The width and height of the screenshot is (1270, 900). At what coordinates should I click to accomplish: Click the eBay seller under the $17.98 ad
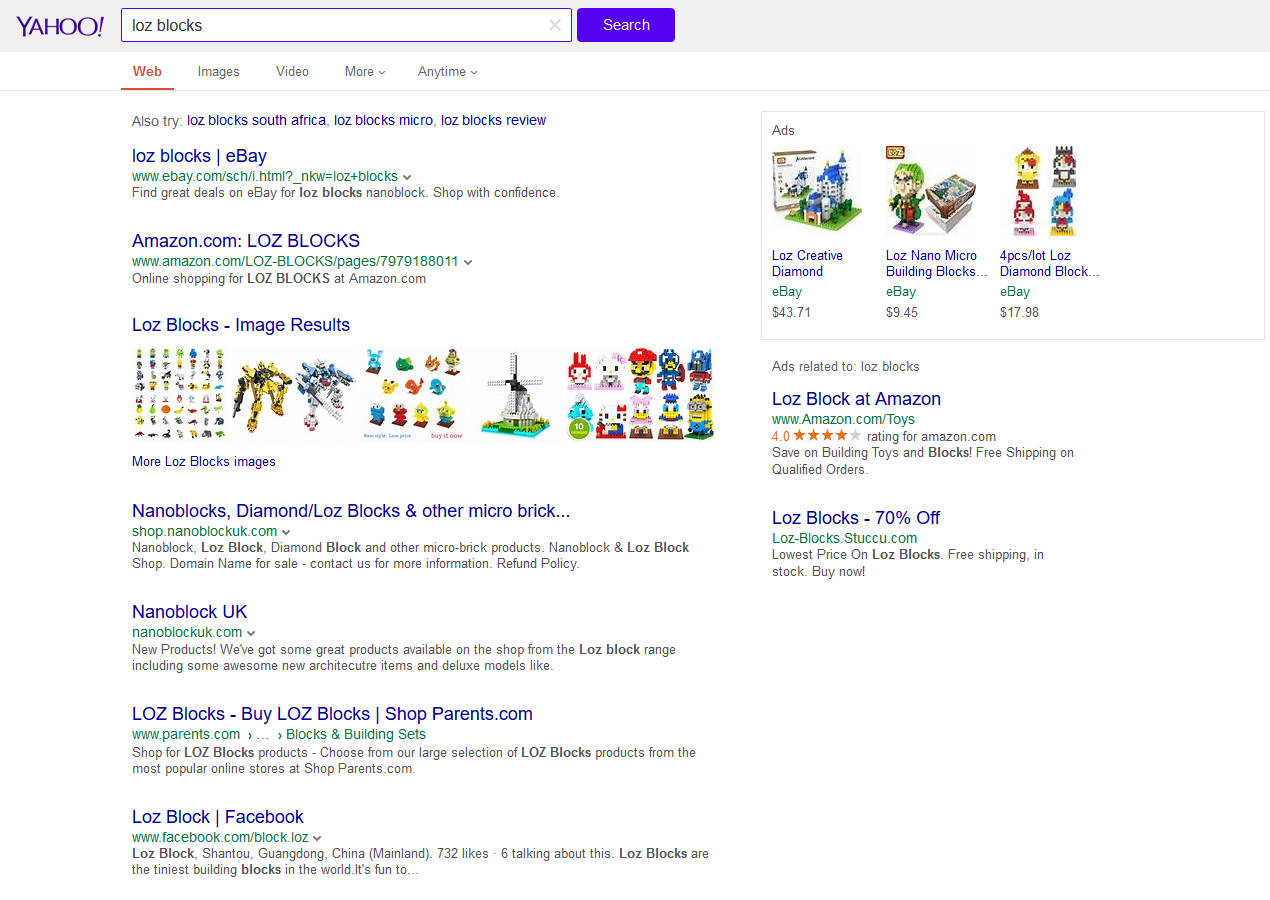point(1015,291)
